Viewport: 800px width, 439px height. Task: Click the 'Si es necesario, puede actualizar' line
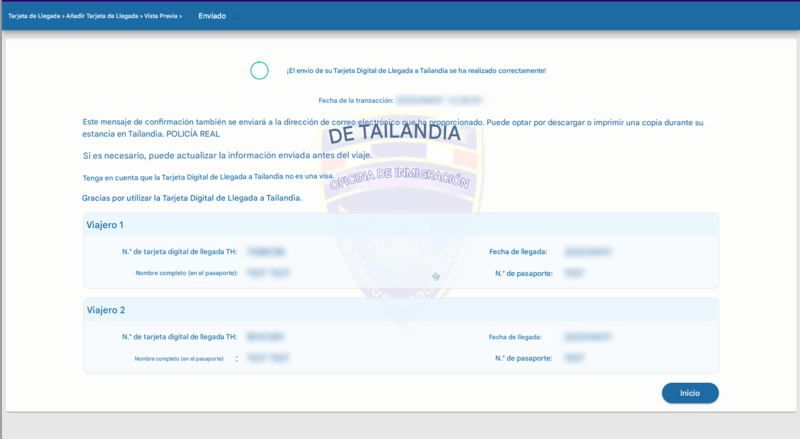228,155
